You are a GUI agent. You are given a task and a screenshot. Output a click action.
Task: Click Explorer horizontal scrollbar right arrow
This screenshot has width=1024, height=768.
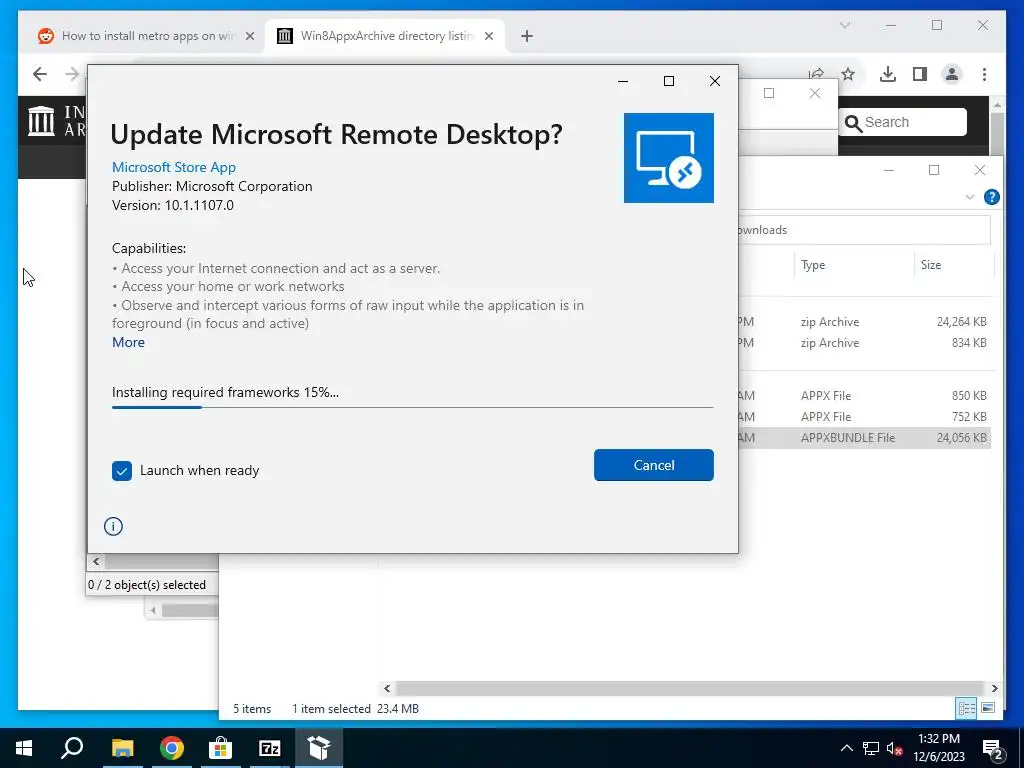click(x=994, y=688)
